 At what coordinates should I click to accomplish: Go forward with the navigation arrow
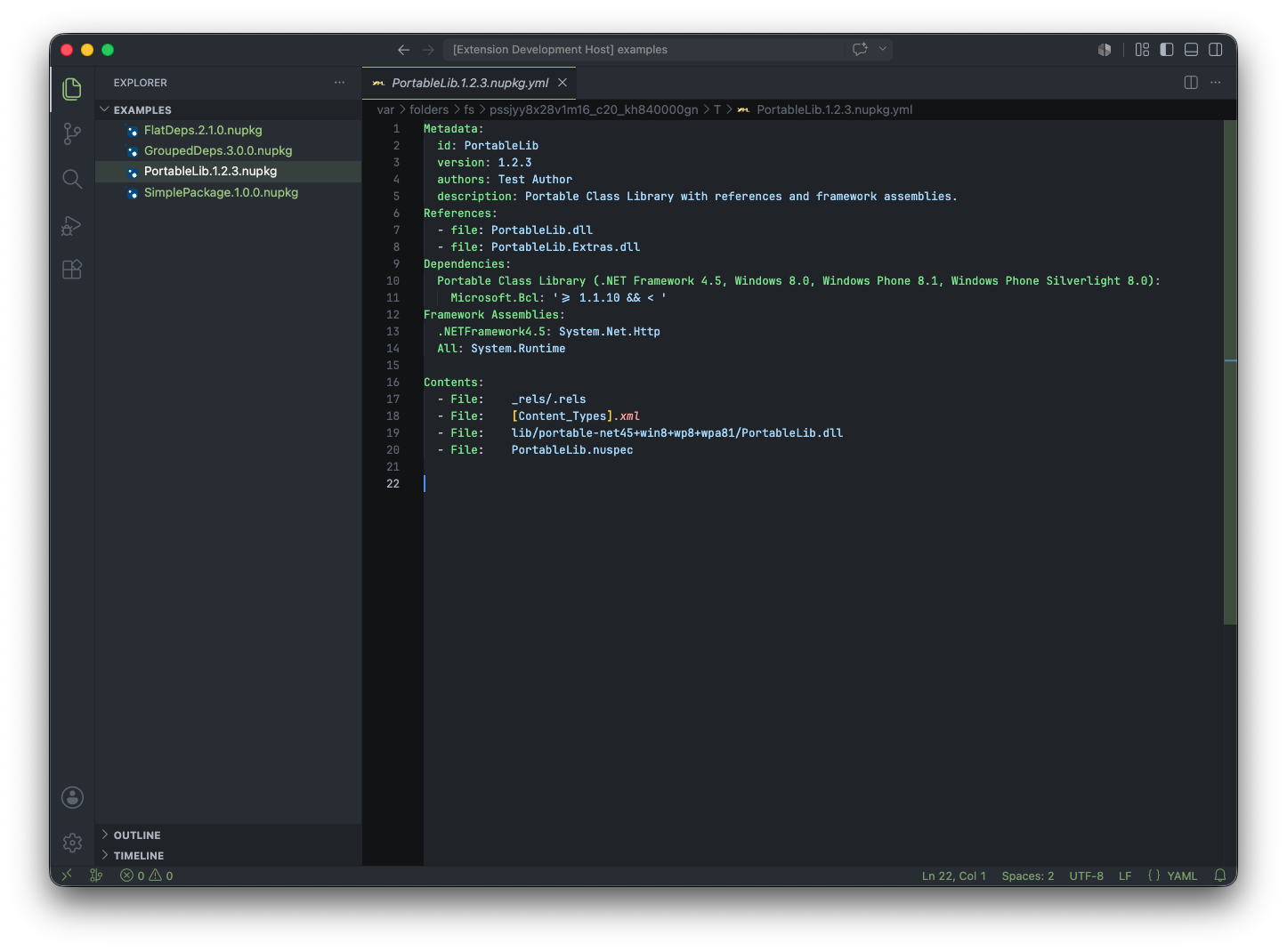[x=428, y=50]
